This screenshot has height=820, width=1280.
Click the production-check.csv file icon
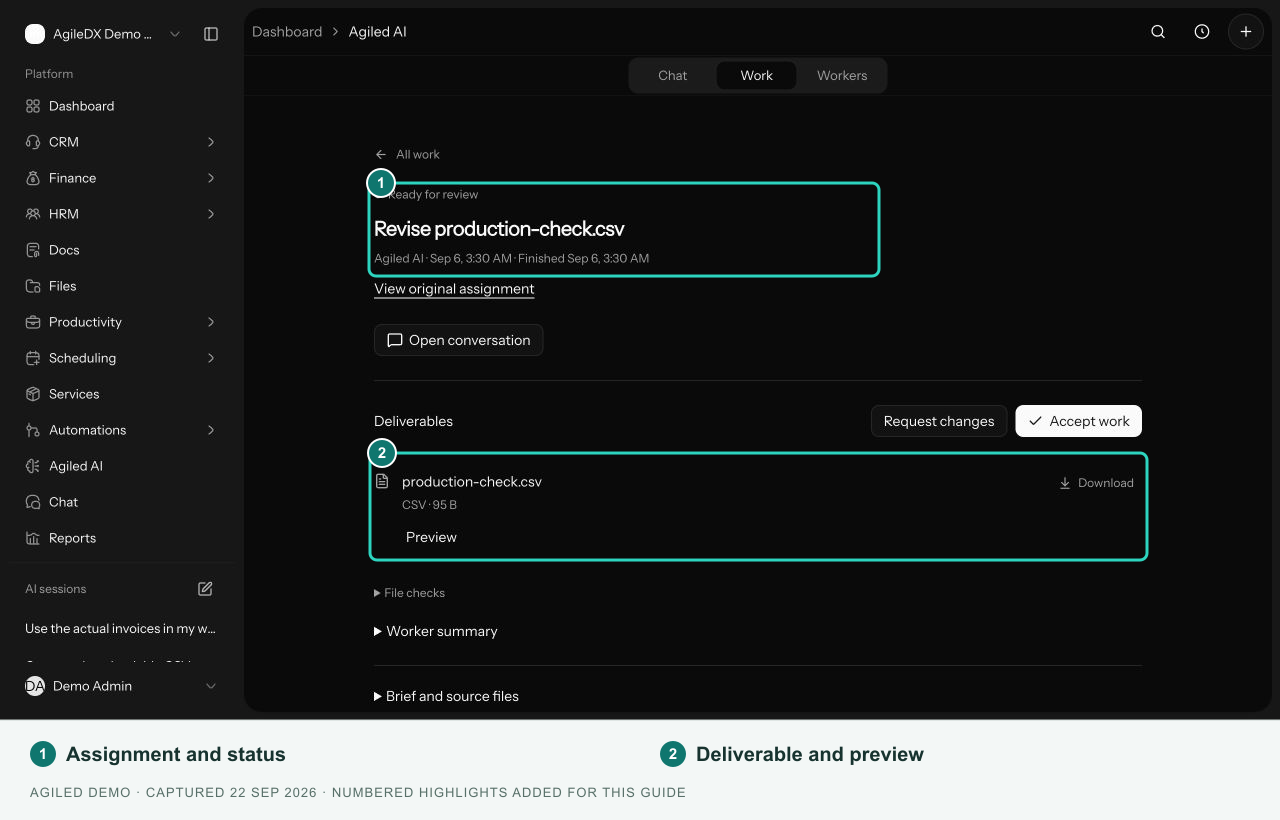[x=382, y=482]
